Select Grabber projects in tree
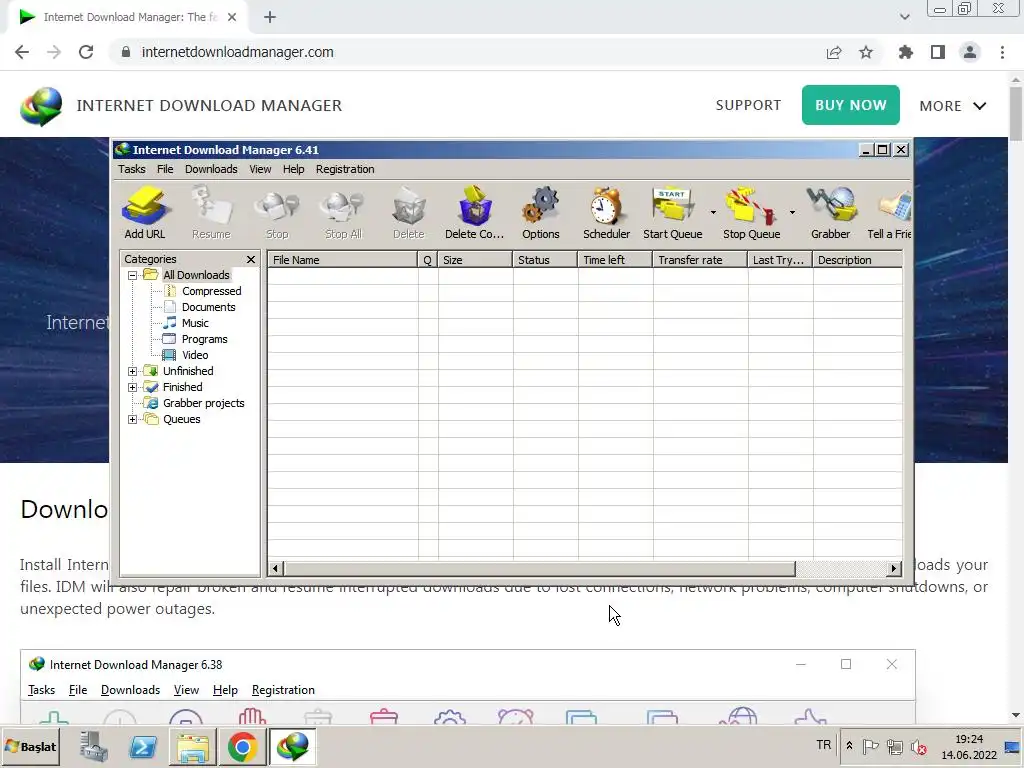This screenshot has height=768, width=1024. click(203, 404)
